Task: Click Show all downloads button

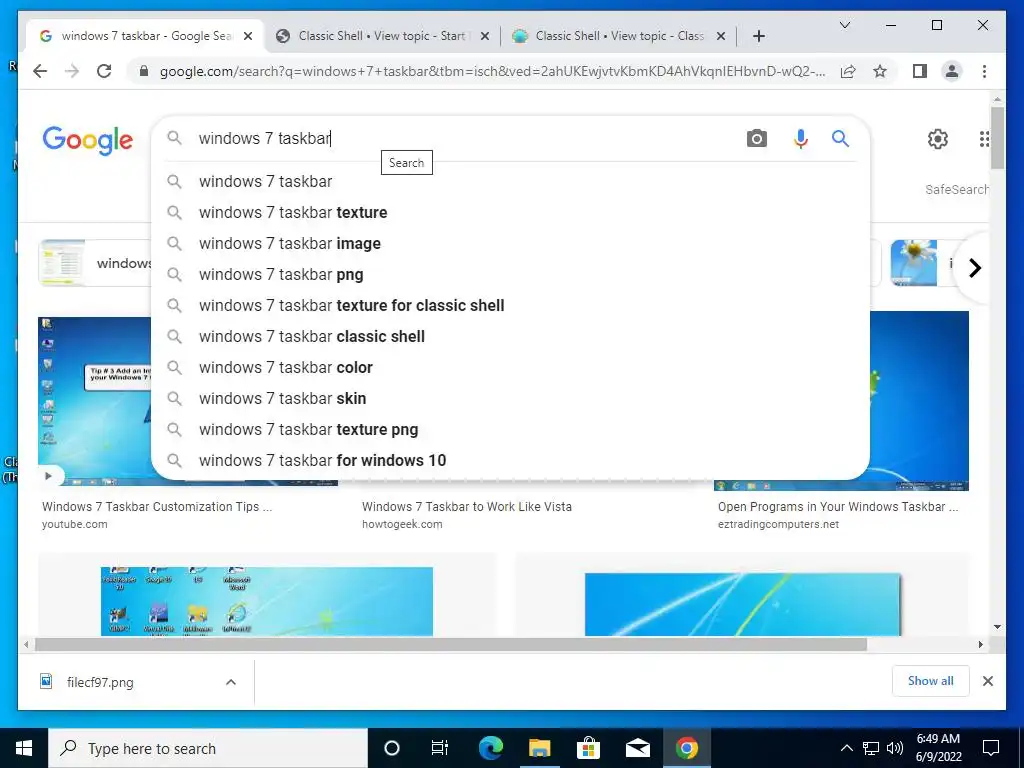Action: [x=930, y=681]
